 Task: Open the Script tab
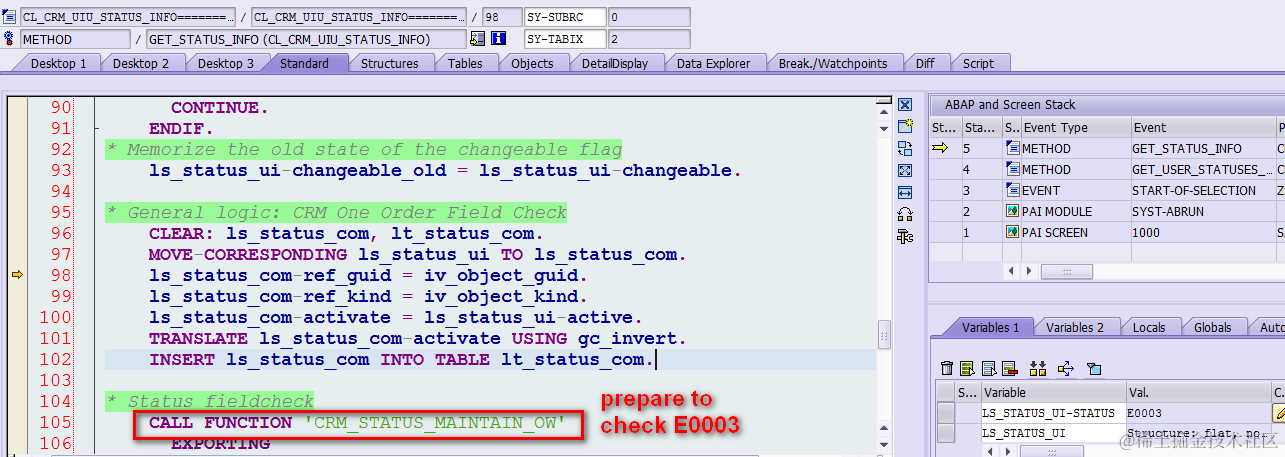click(x=978, y=63)
